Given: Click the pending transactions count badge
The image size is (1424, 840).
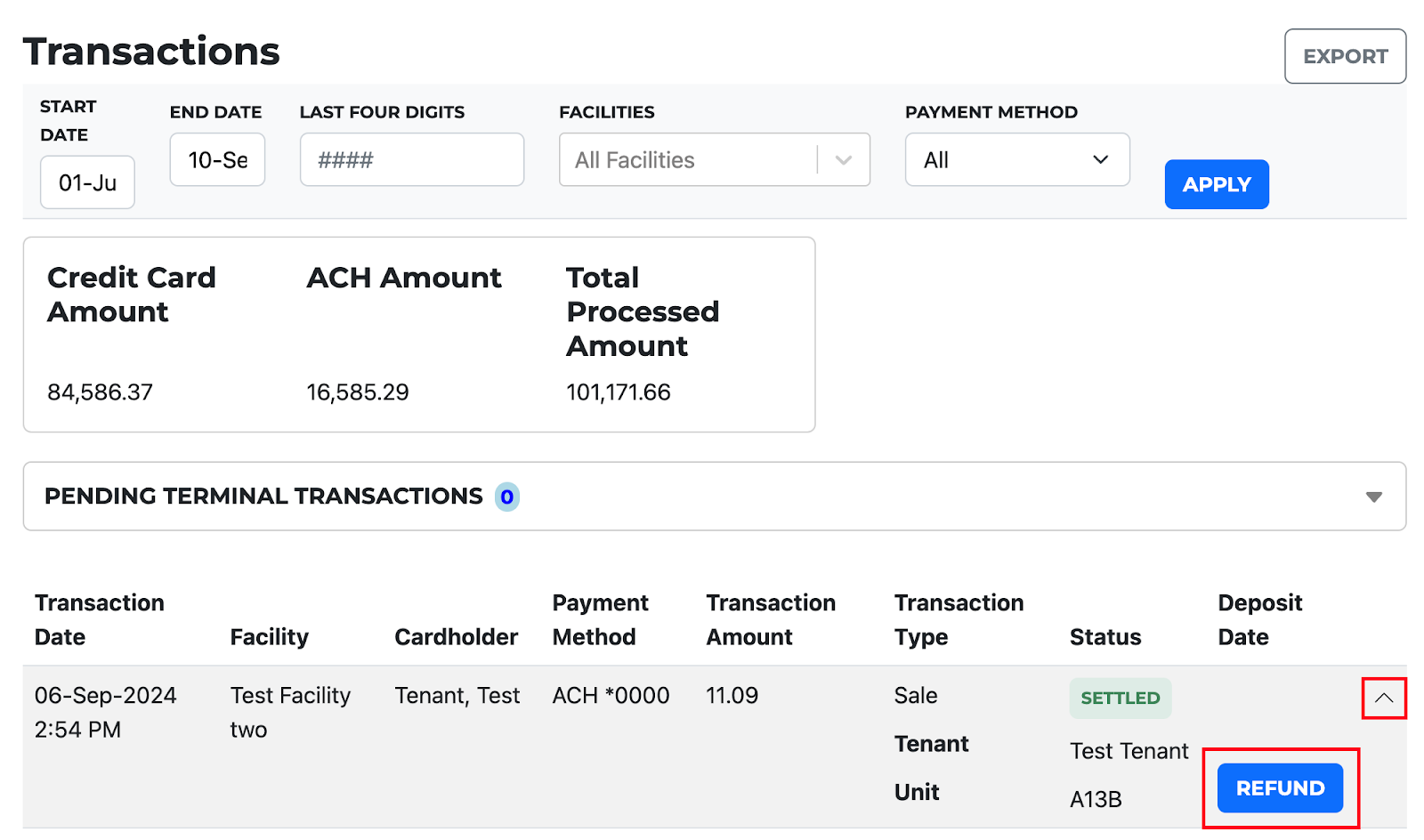Looking at the screenshot, I should [x=506, y=497].
